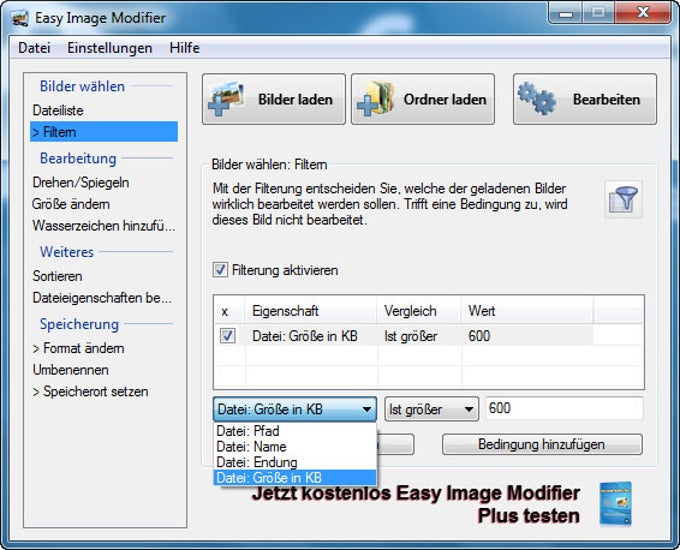
Task: Choose Datei: Endung from the list
Action: pyautogui.click(x=295, y=462)
